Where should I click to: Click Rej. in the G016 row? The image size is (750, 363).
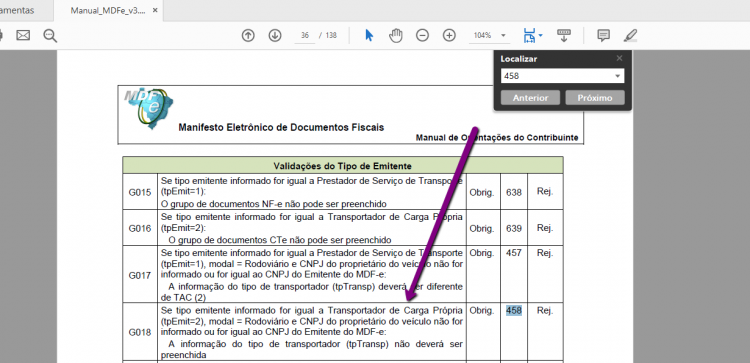tap(545, 228)
